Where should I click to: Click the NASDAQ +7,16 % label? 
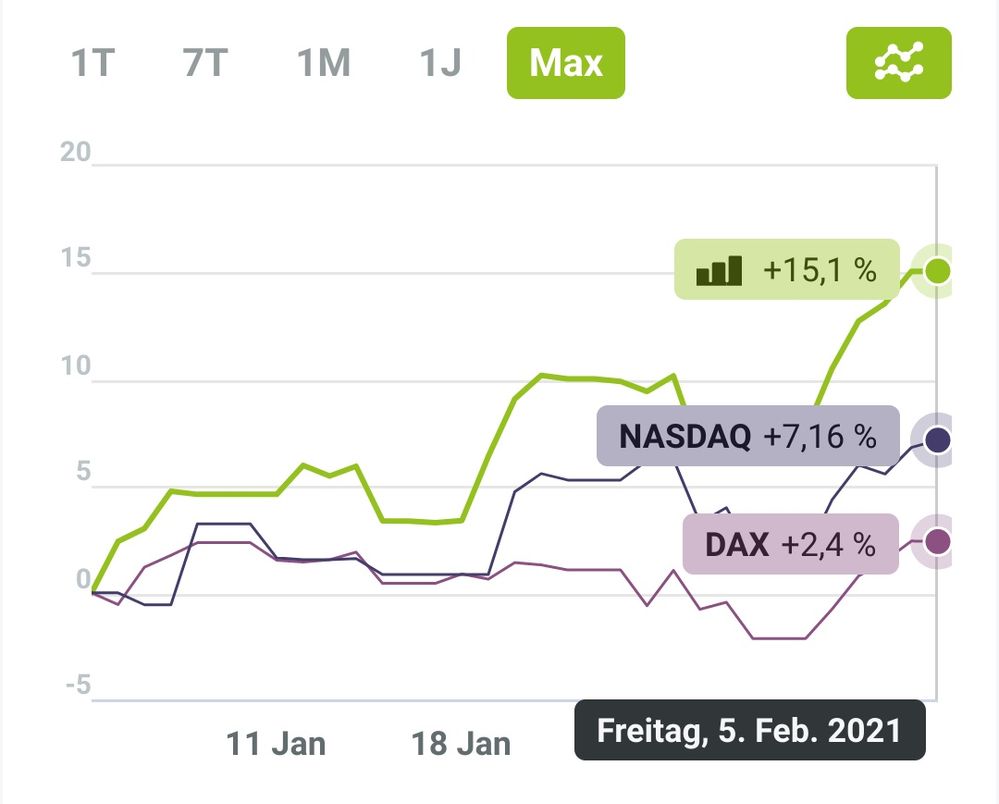[x=747, y=436]
